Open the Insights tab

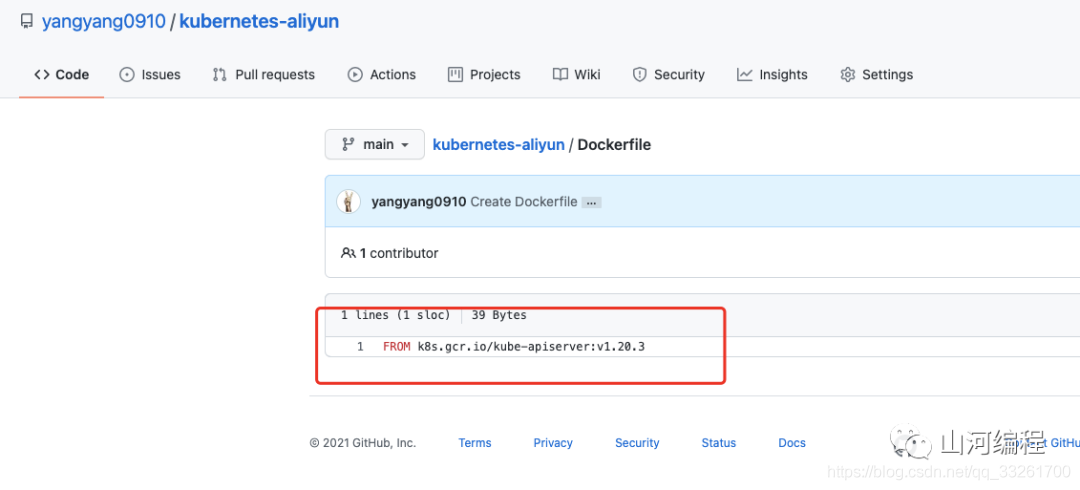pyautogui.click(x=771, y=74)
